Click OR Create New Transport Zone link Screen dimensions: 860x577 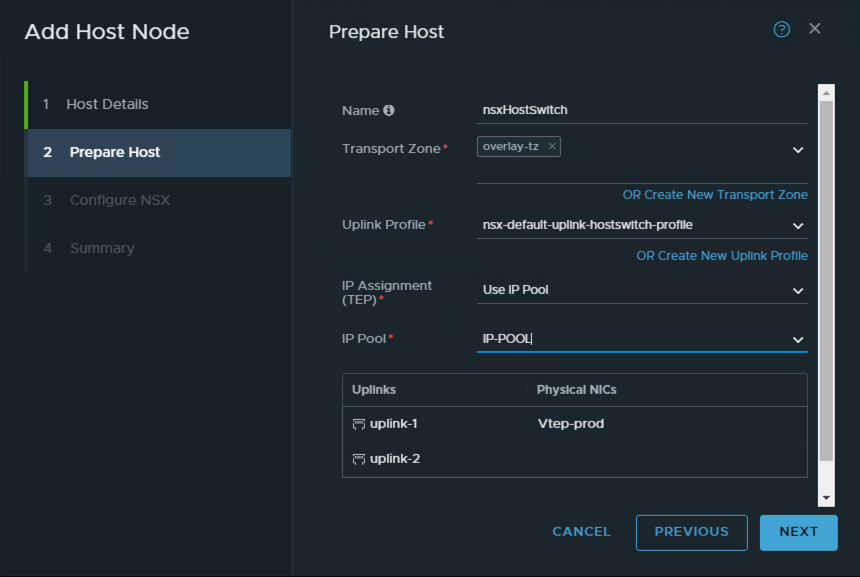coord(715,195)
